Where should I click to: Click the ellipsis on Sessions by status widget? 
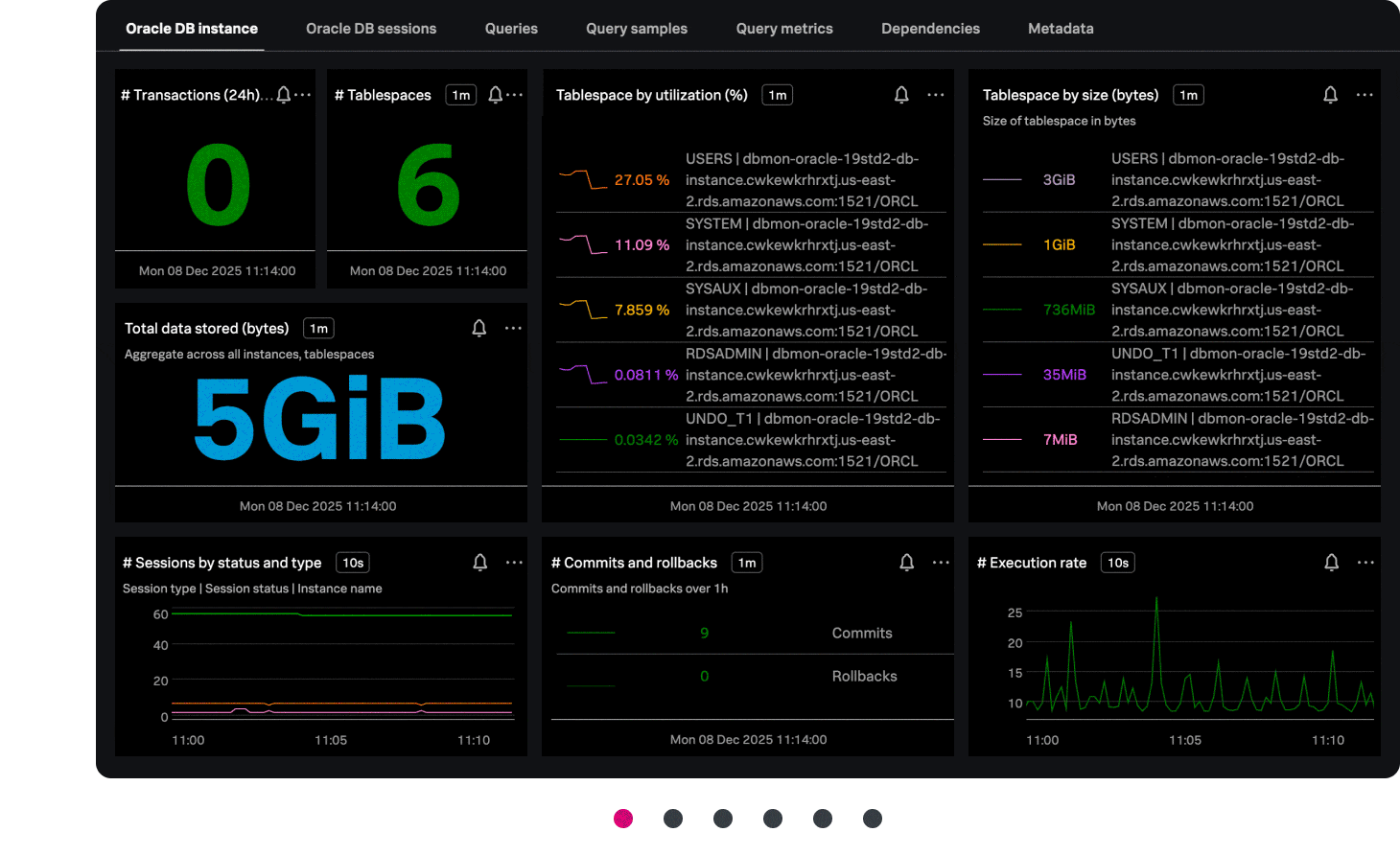point(515,562)
